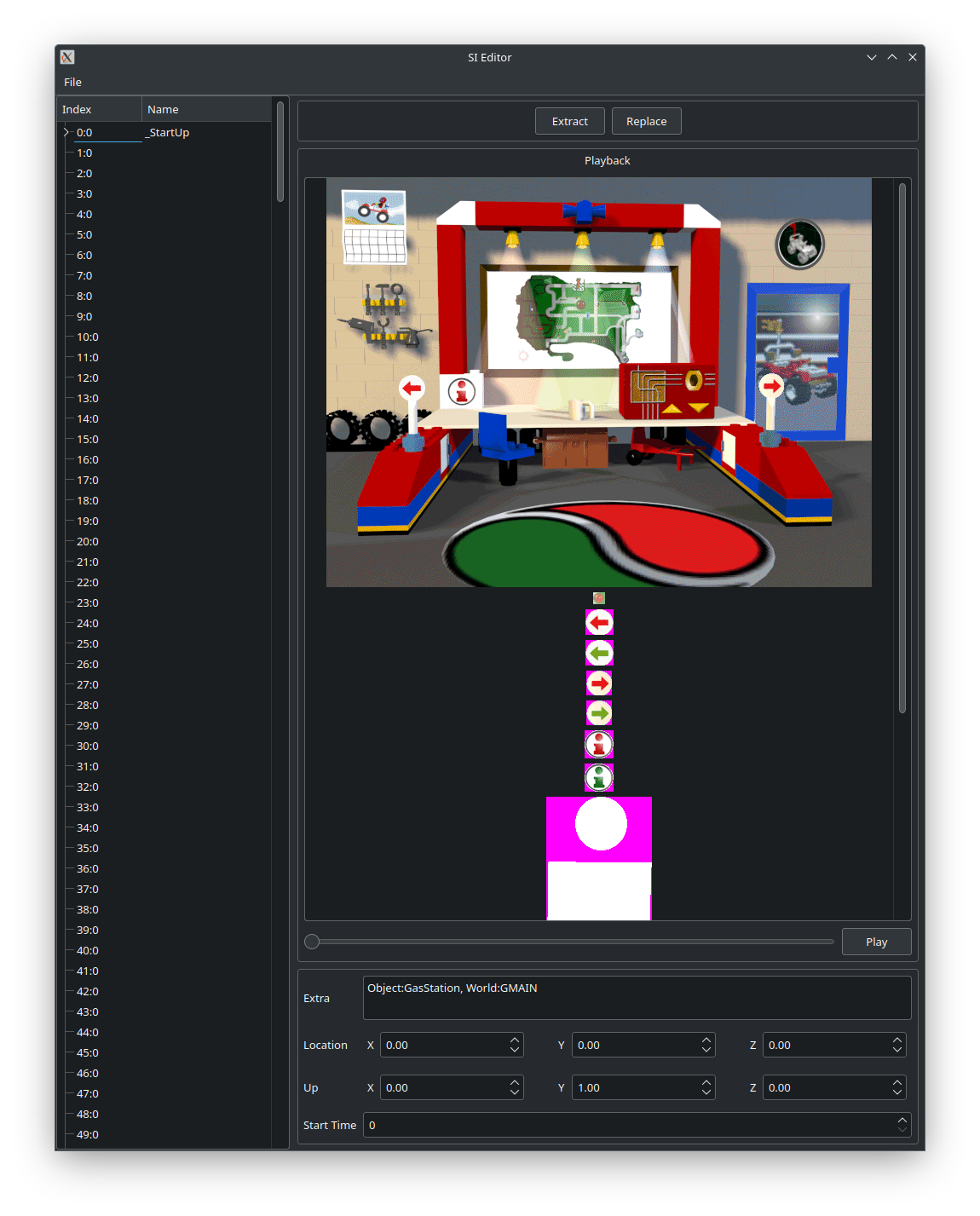Expand the 0:0 _StartUp tree node
This screenshot has height=1216, width=980.
66,132
